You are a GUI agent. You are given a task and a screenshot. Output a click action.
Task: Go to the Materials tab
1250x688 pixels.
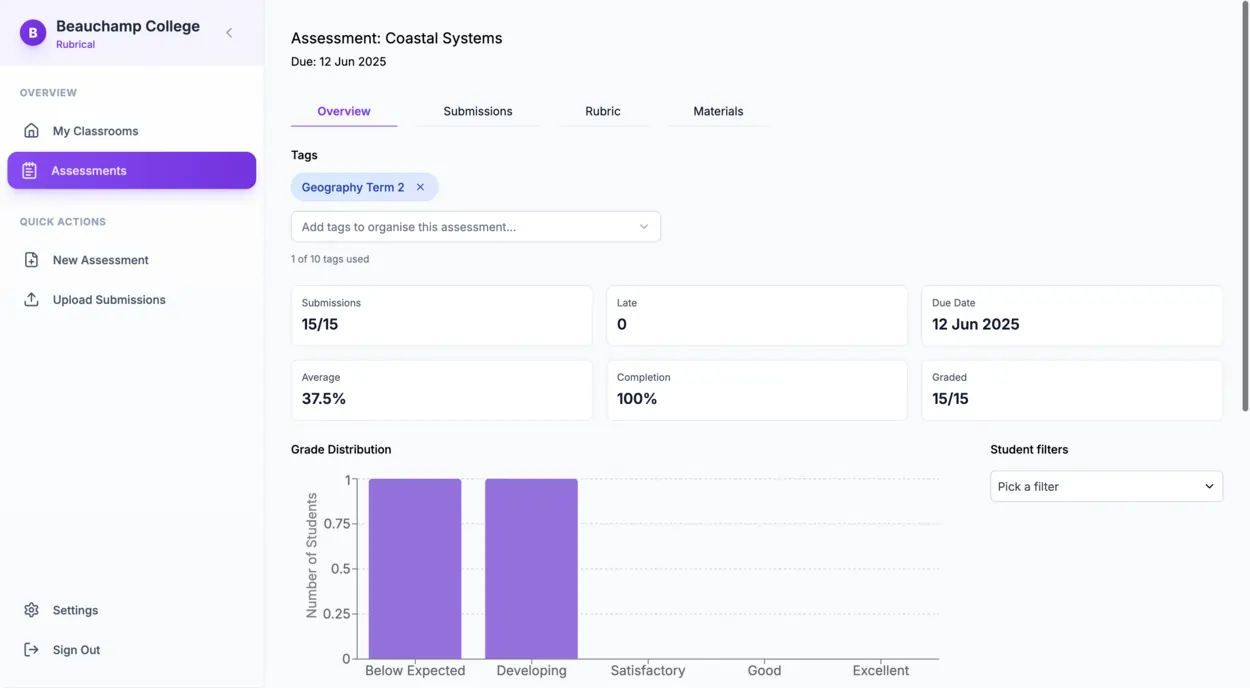(x=717, y=111)
